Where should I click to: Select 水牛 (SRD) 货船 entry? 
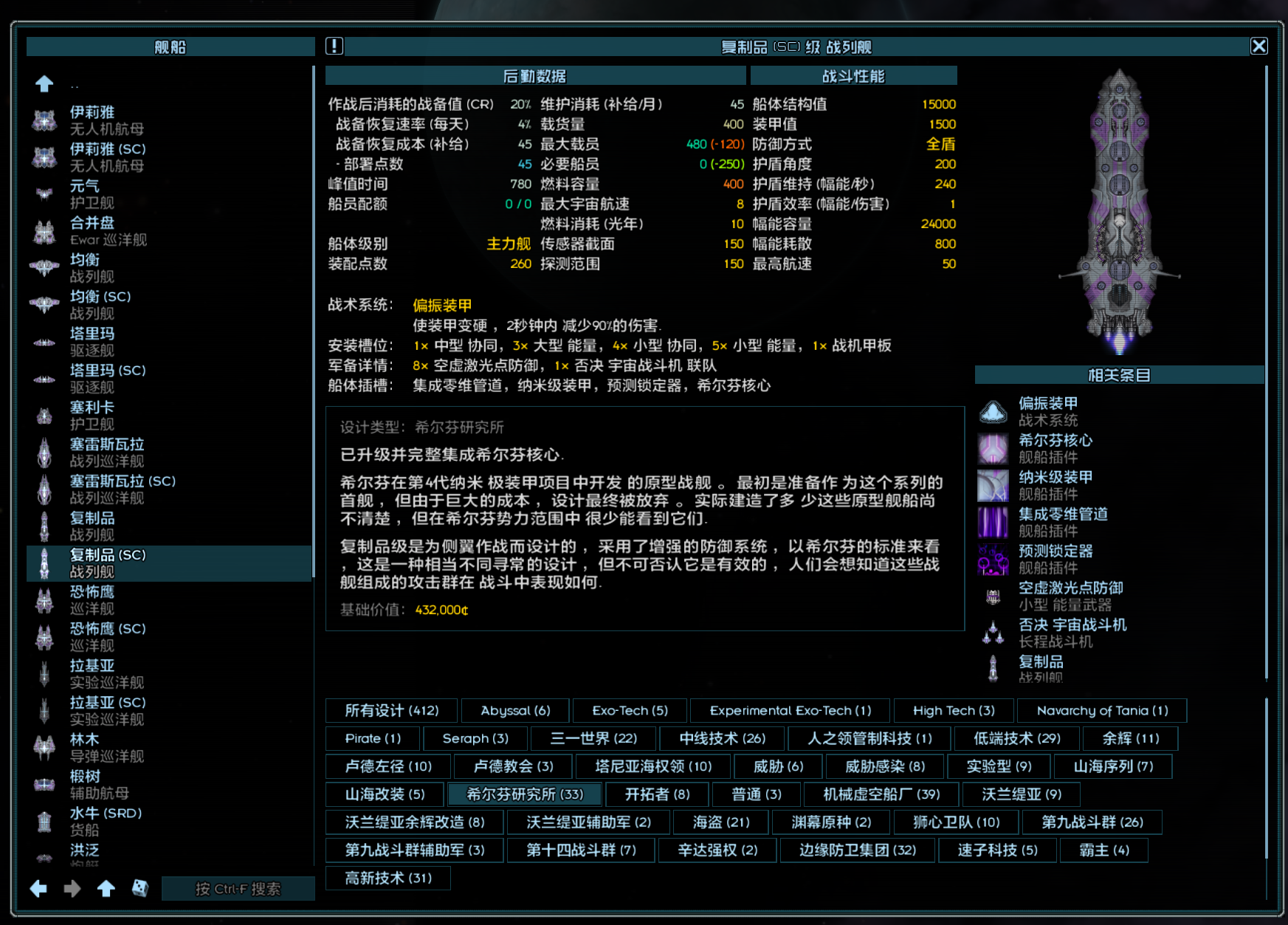(x=170, y=822)
